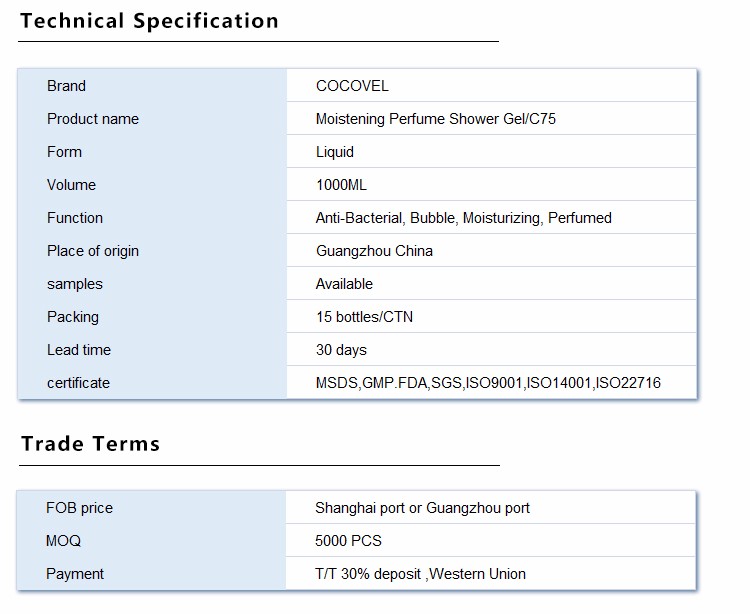The height and width of the screenshot is (614, 750).
Task: Click Moistening Perfume Shower Gel/C75 text
Action: 436,119
